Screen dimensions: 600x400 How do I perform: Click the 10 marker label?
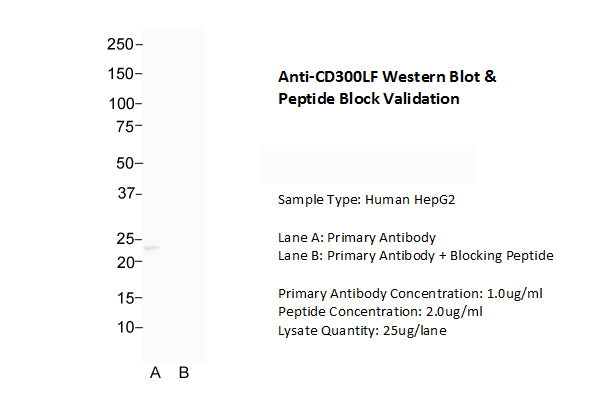coord(124,327)
